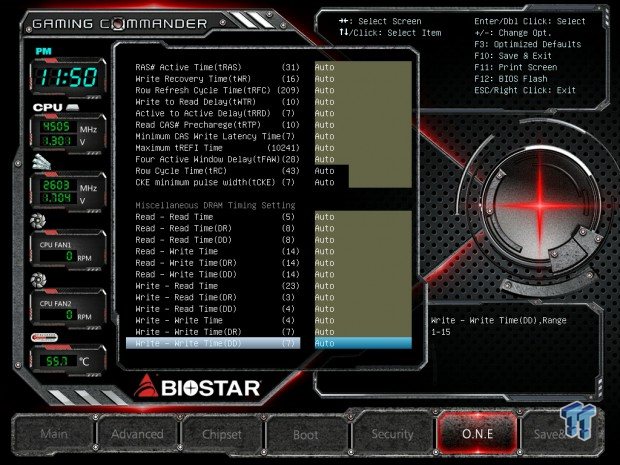The height and width of the screenshot is (465, 620).
Task: Select the Read - Read Time(DD) row
Action: click(x=217, y=240)
